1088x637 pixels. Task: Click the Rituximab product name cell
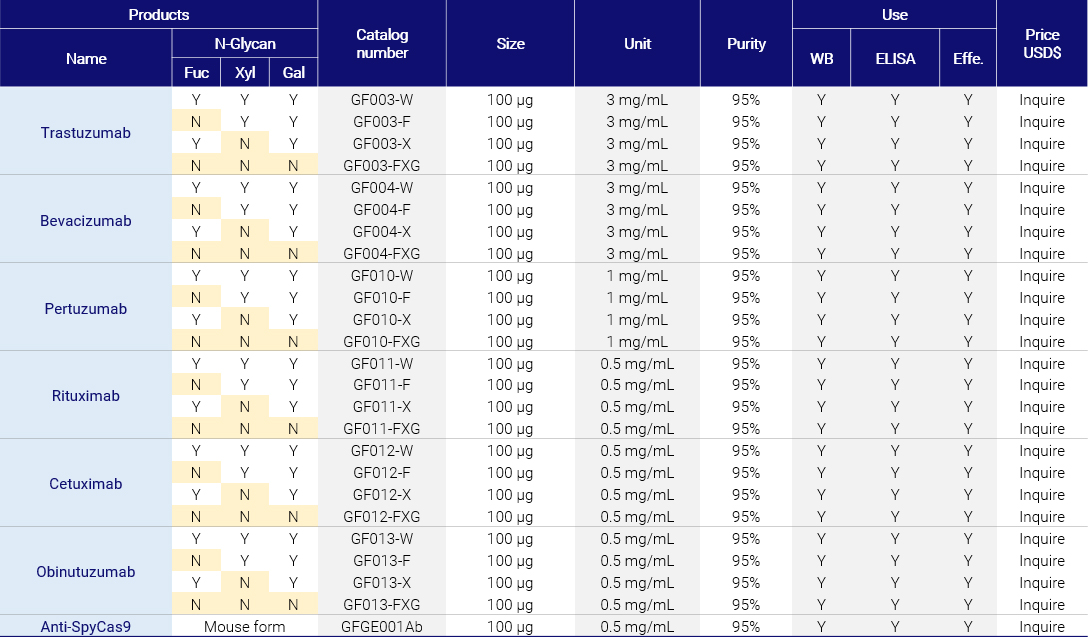[86, 396]
